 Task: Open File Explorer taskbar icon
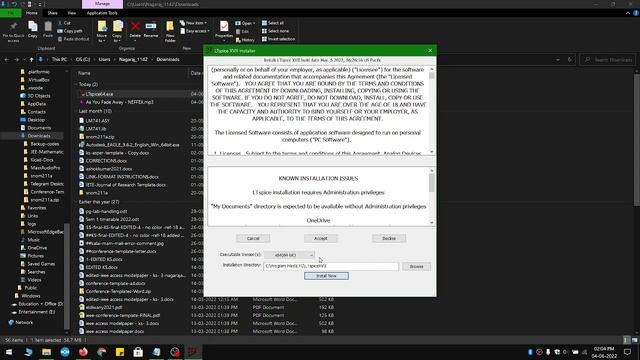[47, 352]
